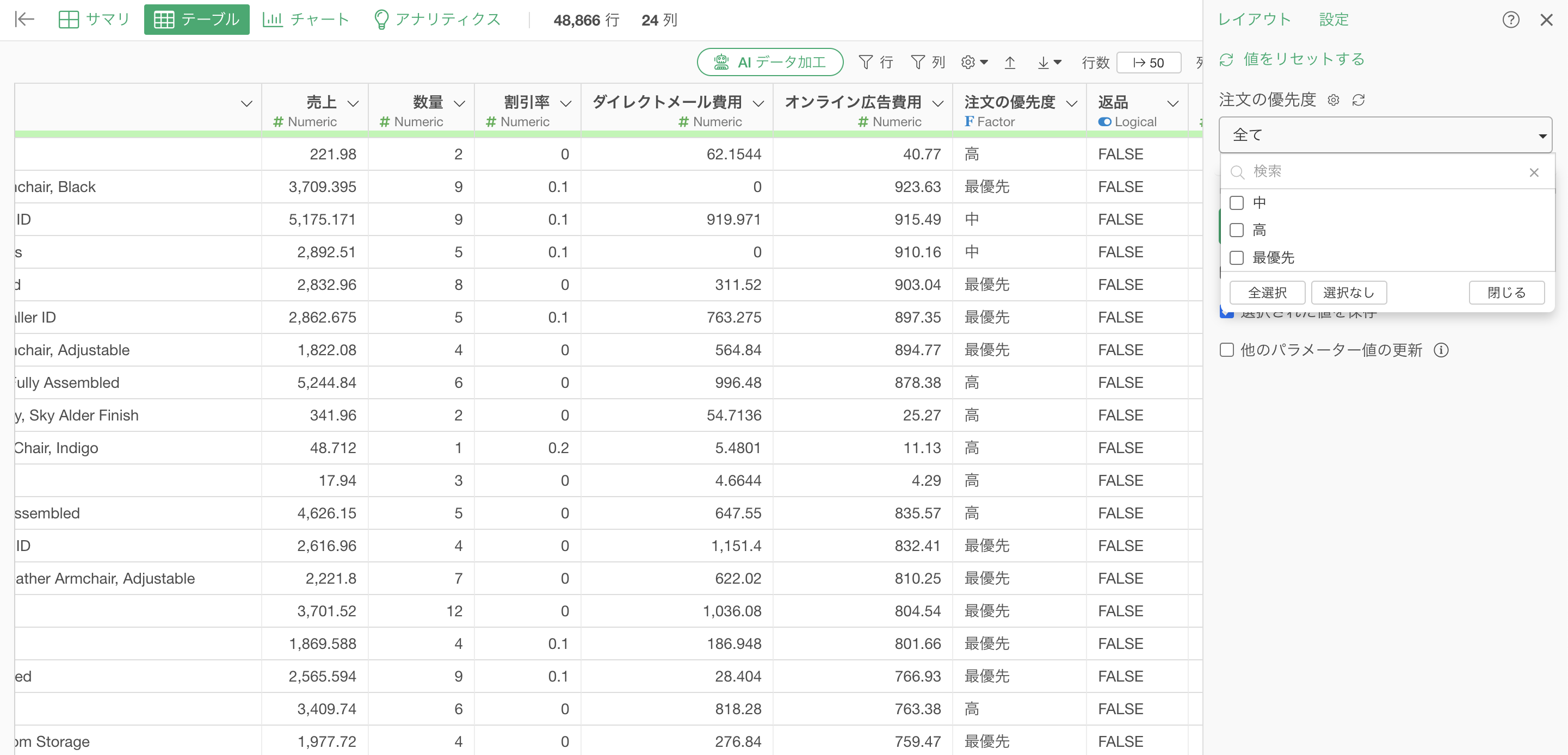Viewport: 1568px width, 755px height.
Task: Click the 48,866 行 row count text
Action: pyautogui.click(x=586, y=20)
